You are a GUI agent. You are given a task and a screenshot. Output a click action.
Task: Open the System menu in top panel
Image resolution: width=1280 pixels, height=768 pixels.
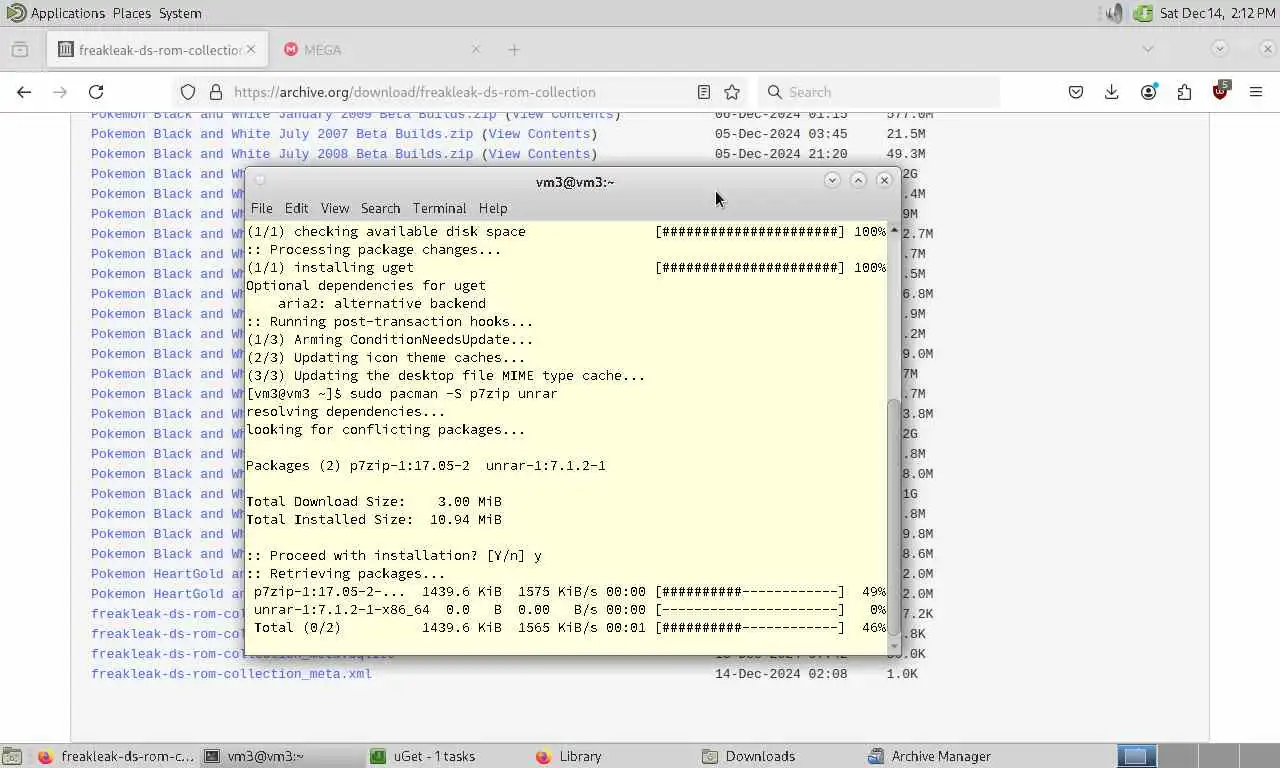coord(180,13)
